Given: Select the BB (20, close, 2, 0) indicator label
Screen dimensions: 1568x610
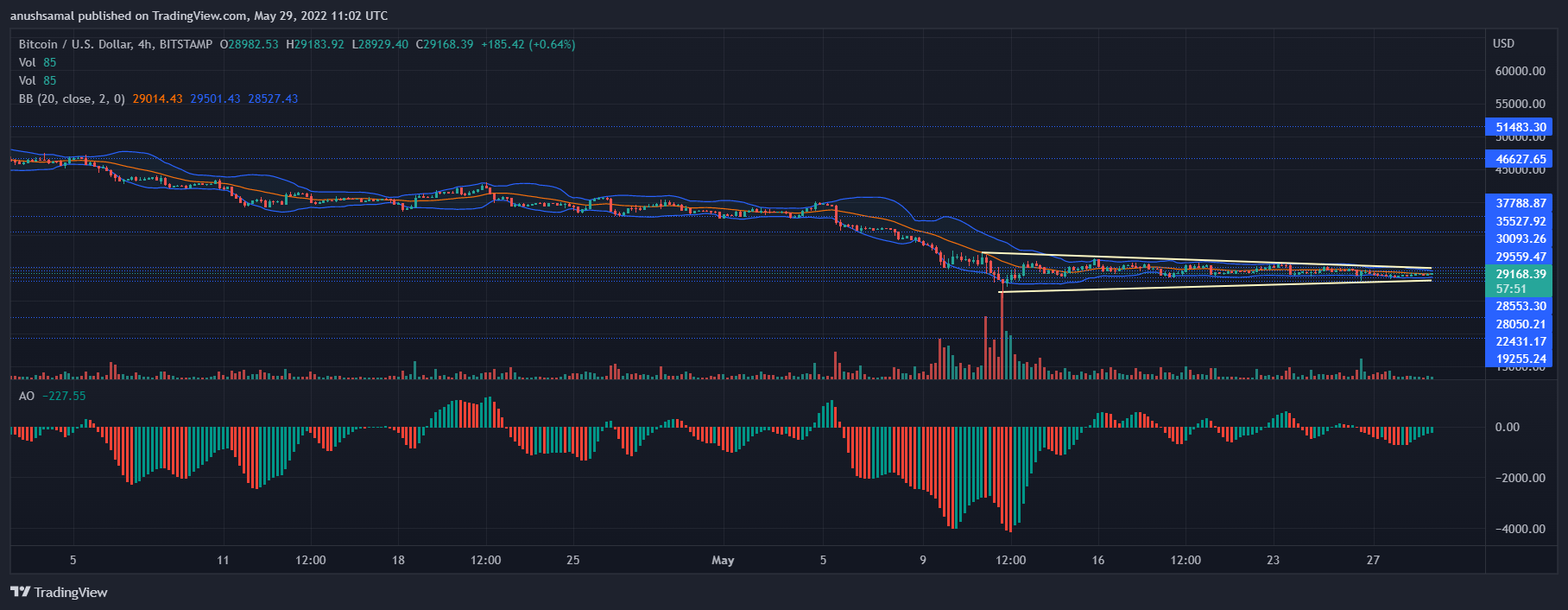Looking at the screenshot, I should pos(73,98).
